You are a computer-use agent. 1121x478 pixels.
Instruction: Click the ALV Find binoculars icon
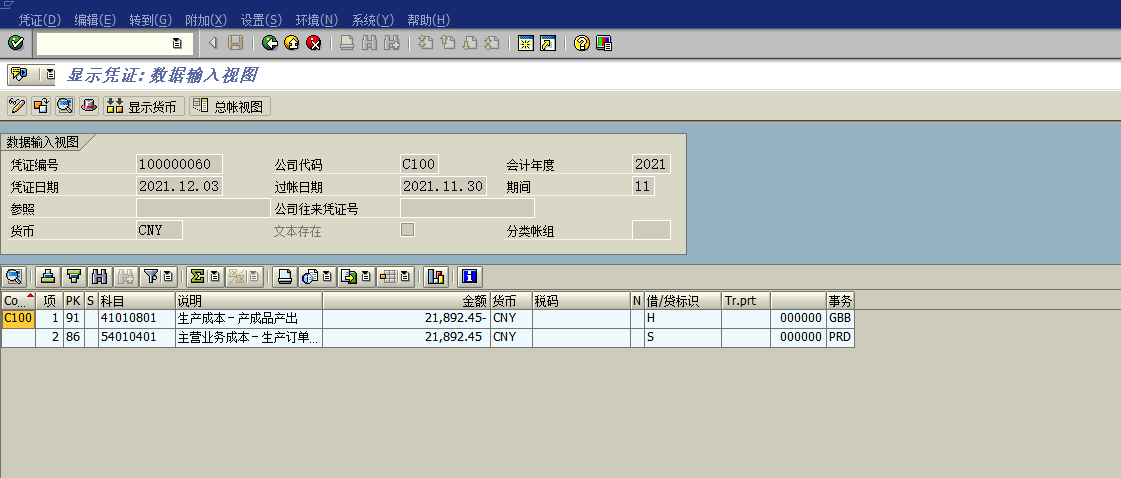coord(99,277)
